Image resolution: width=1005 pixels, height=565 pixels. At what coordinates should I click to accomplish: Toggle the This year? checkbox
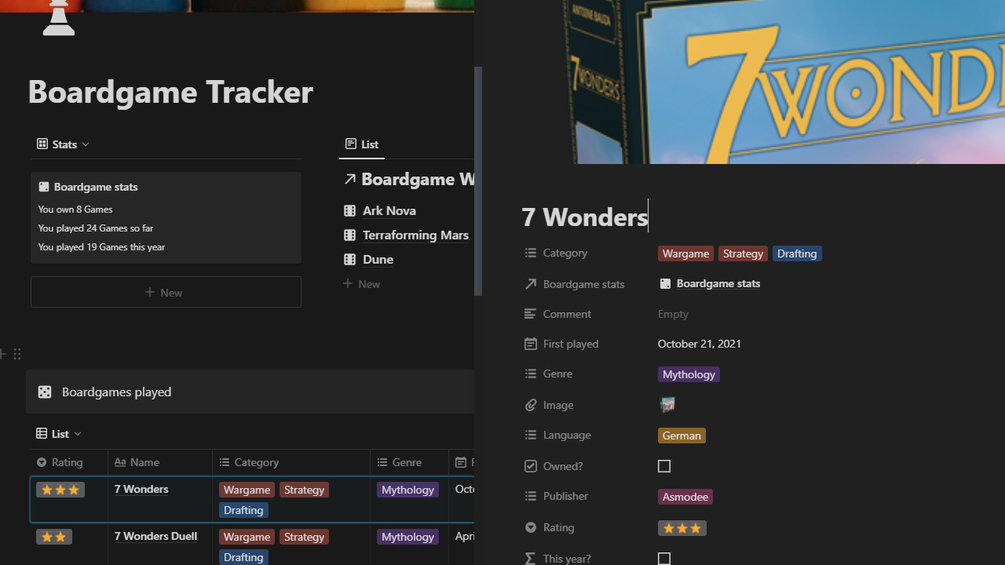click(664, 559)
